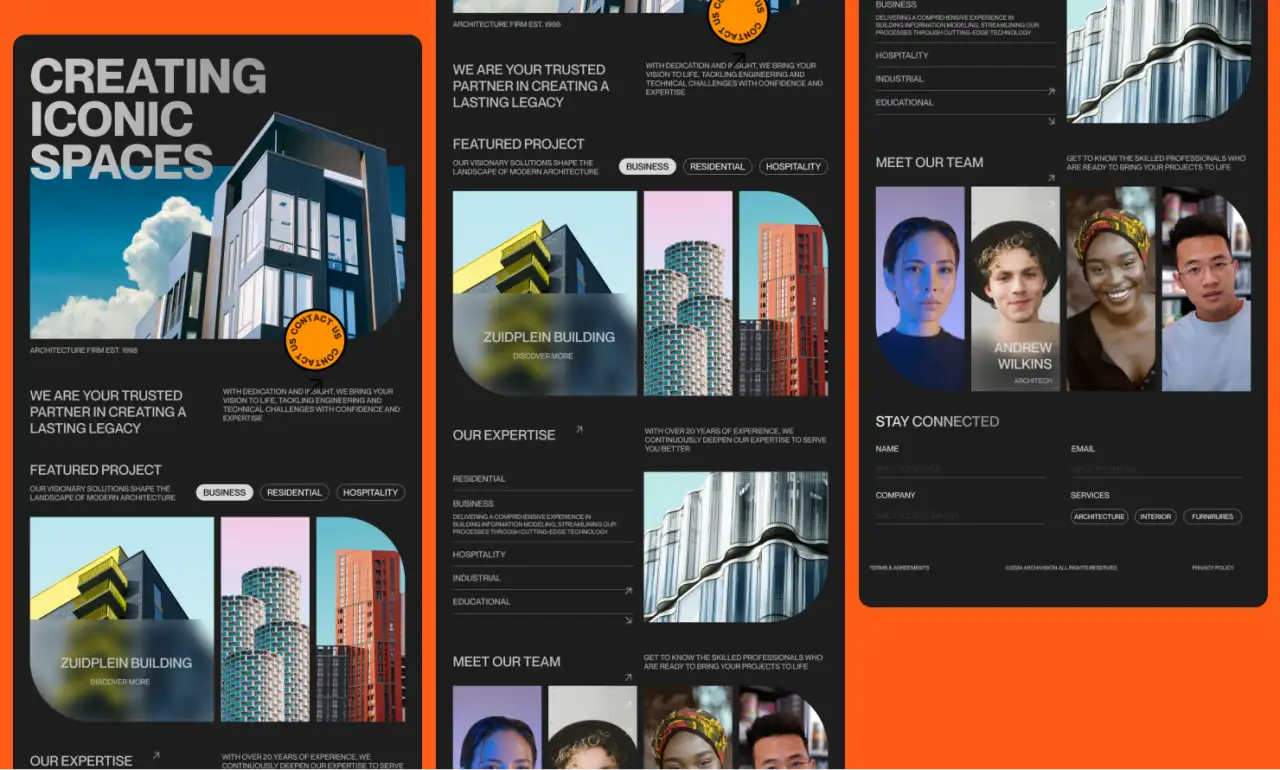The width and height of the screenshot is (1280, 770).
Task: Open Andrew Wilkins team member photo card
Action: click(x=1015, y=290)
